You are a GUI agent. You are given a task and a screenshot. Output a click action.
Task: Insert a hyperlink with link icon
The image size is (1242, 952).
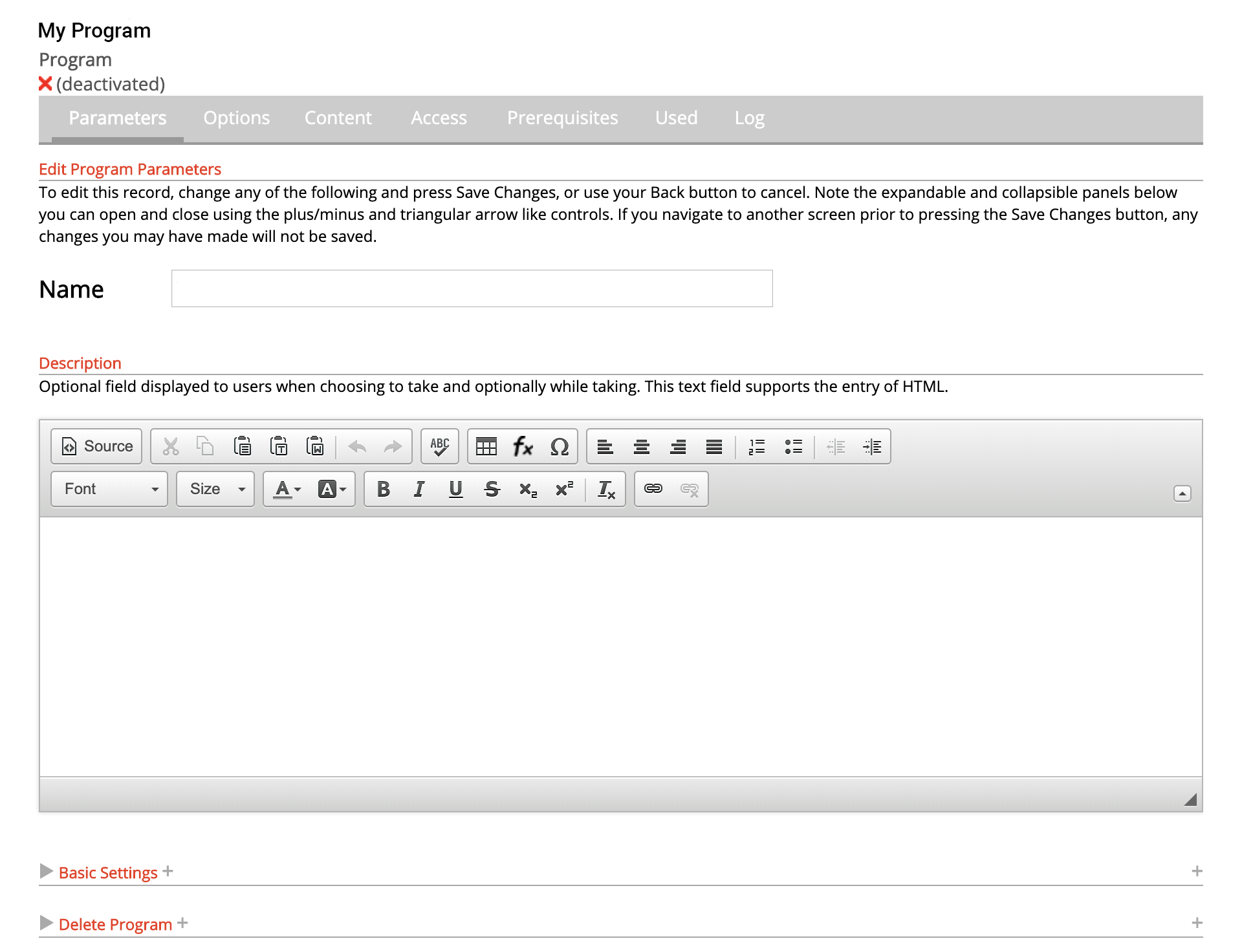point(653,489)
